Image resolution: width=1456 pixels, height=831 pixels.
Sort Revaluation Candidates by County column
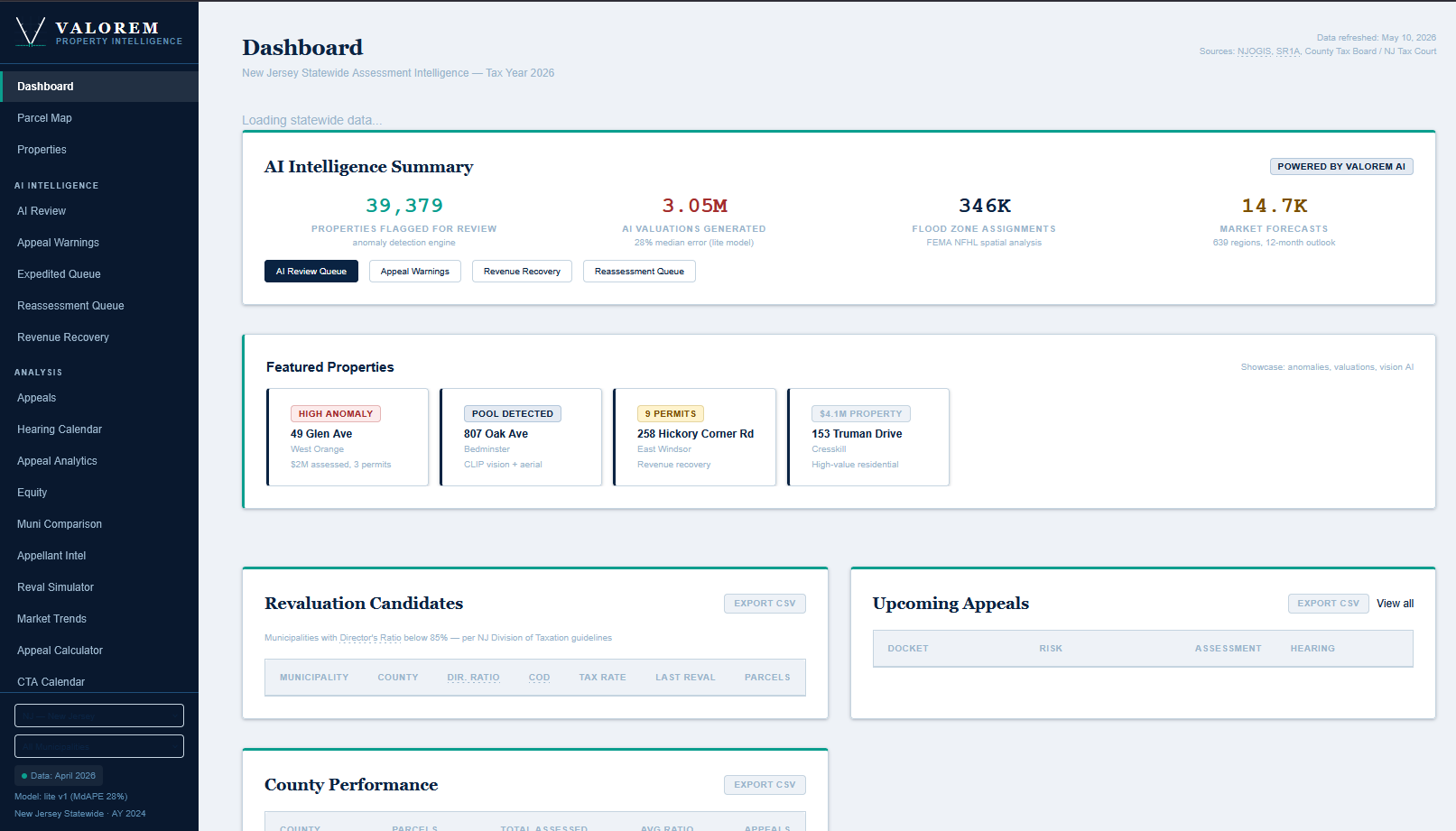[x=398, y=678]
